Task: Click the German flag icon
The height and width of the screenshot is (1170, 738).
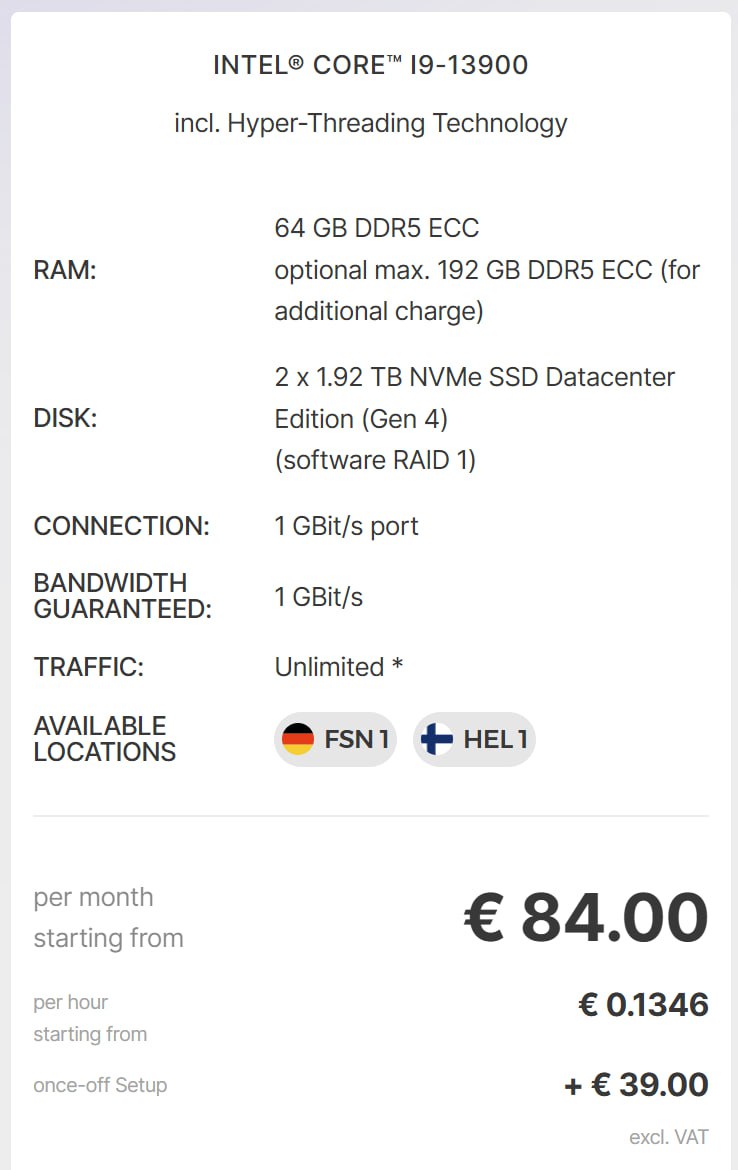Action: (x=298, y=740)
